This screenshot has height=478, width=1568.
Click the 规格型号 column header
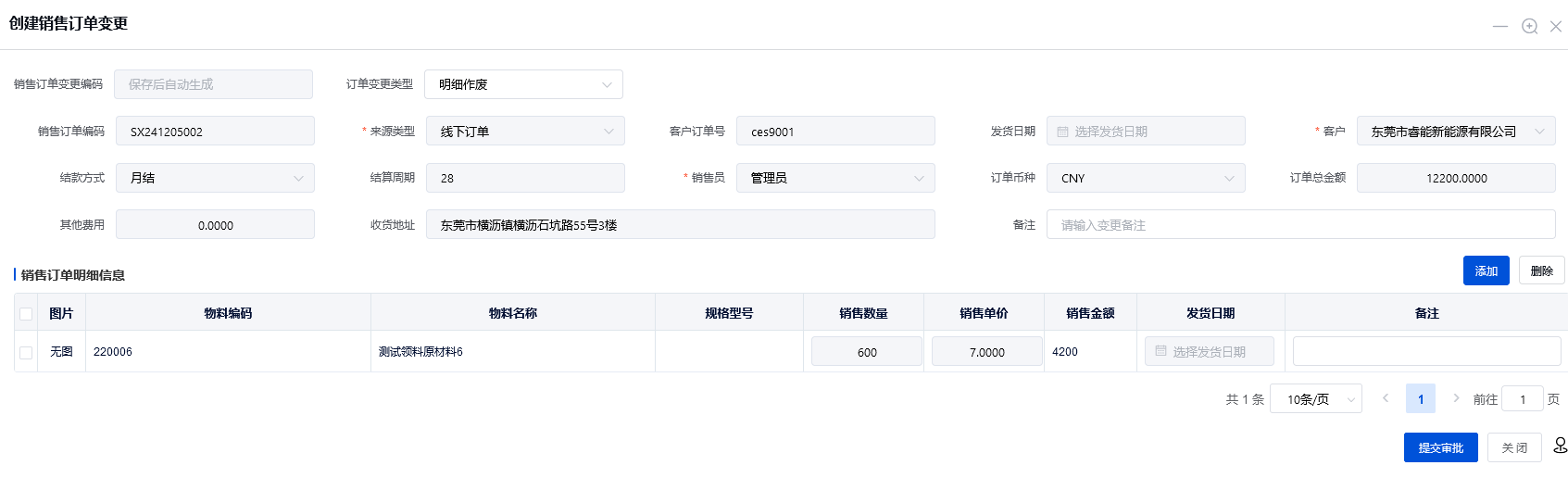click(x=729, y=313)
